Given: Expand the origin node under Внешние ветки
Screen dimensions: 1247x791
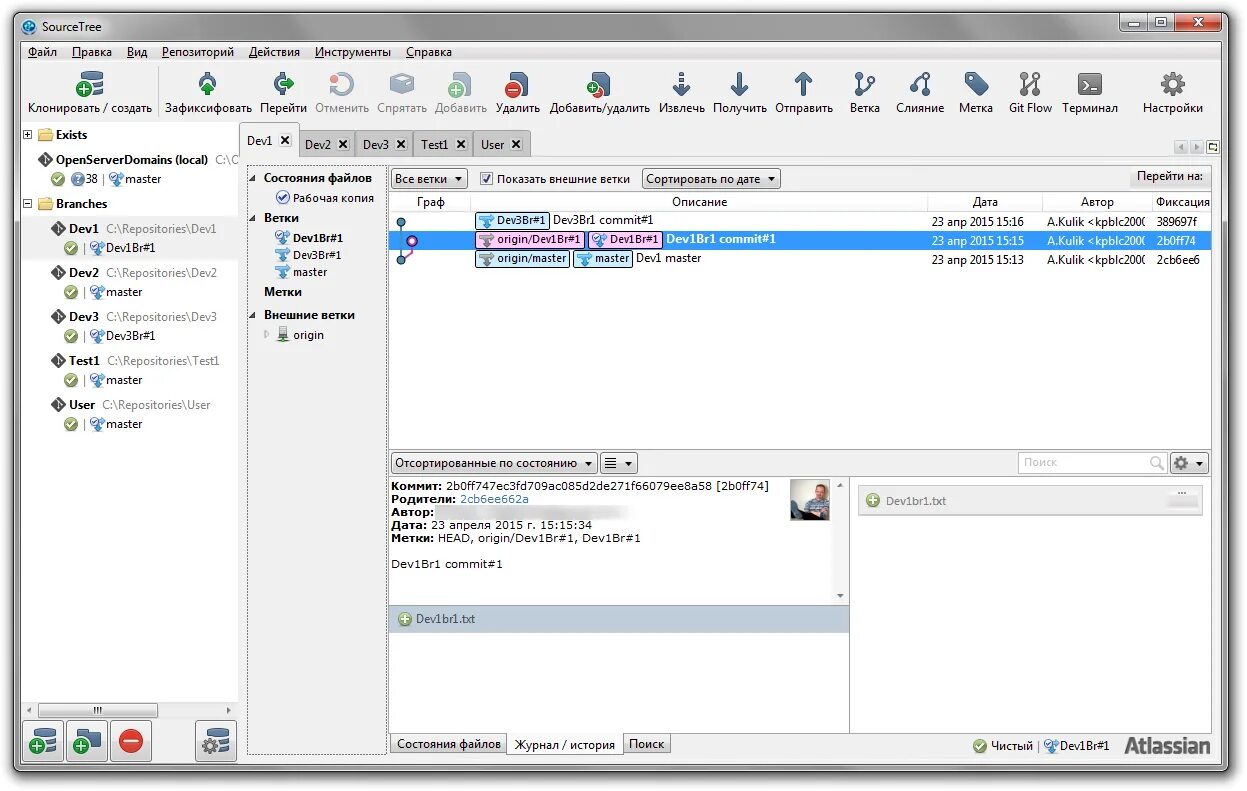Looking at the screenshot, I should tap(266, 334).
